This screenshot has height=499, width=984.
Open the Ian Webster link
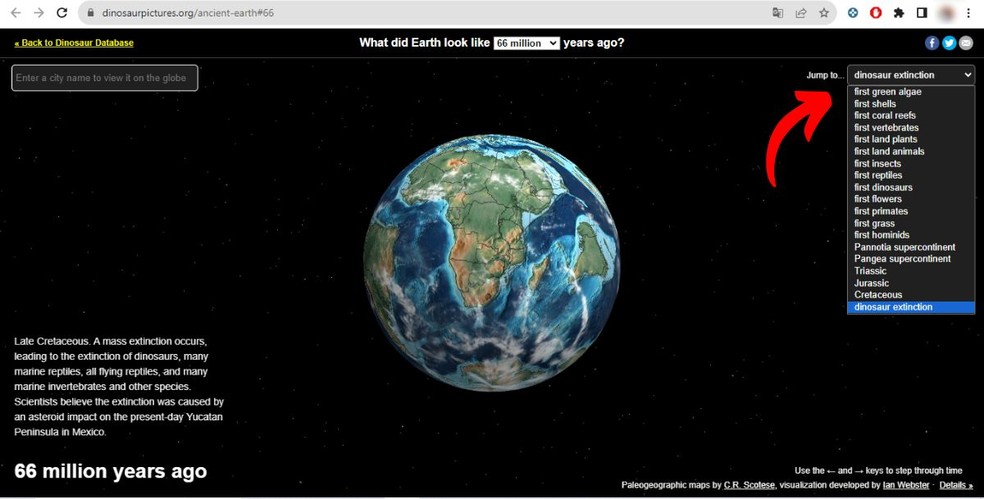tap(906, 485)
